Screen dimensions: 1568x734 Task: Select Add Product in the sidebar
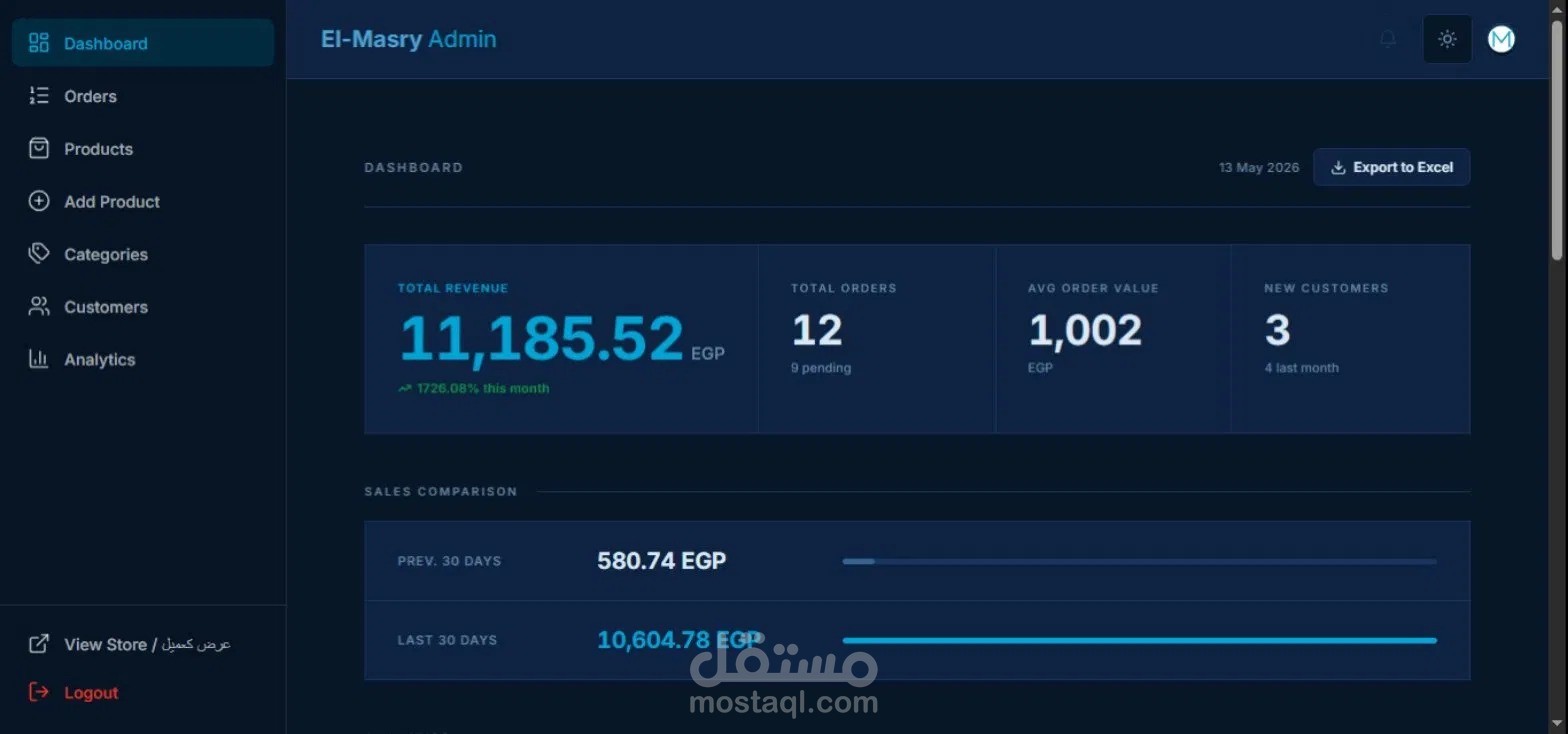[x=143, y=201]
